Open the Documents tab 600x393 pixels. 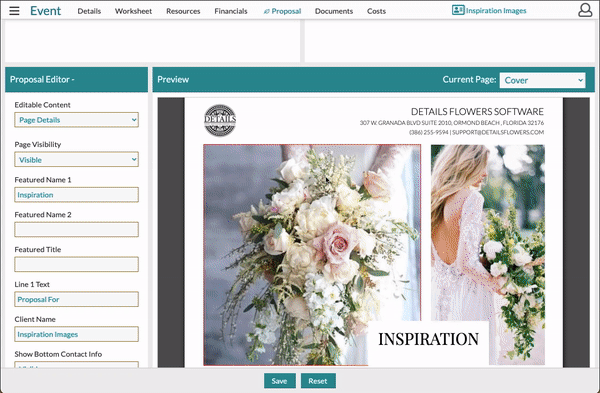tap(334, 11)
